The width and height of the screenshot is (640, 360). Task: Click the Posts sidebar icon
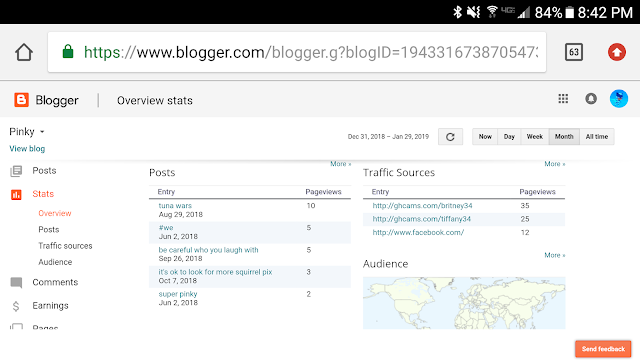[16, 171]
